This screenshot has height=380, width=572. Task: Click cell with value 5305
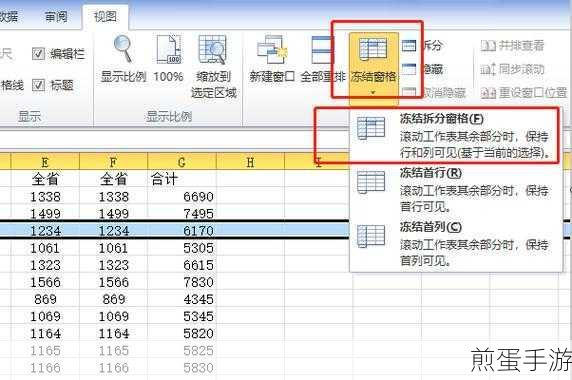[x=182, y=248]
